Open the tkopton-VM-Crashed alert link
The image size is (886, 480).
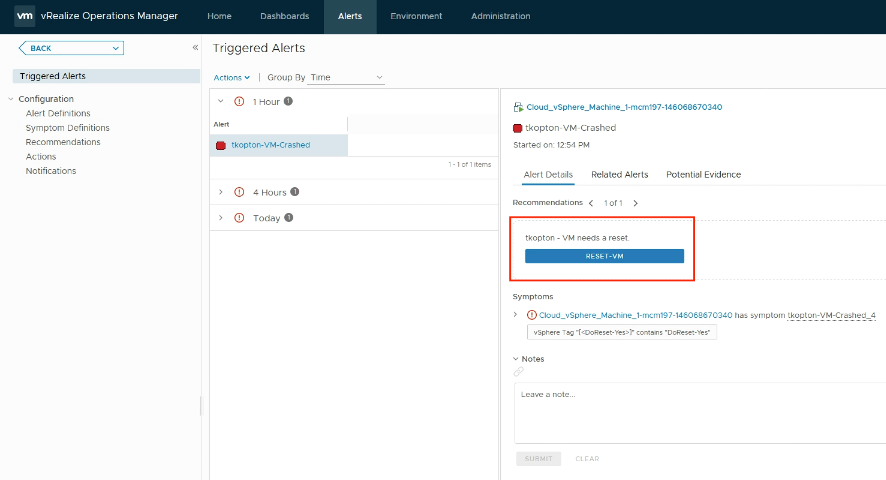point(271,145)
